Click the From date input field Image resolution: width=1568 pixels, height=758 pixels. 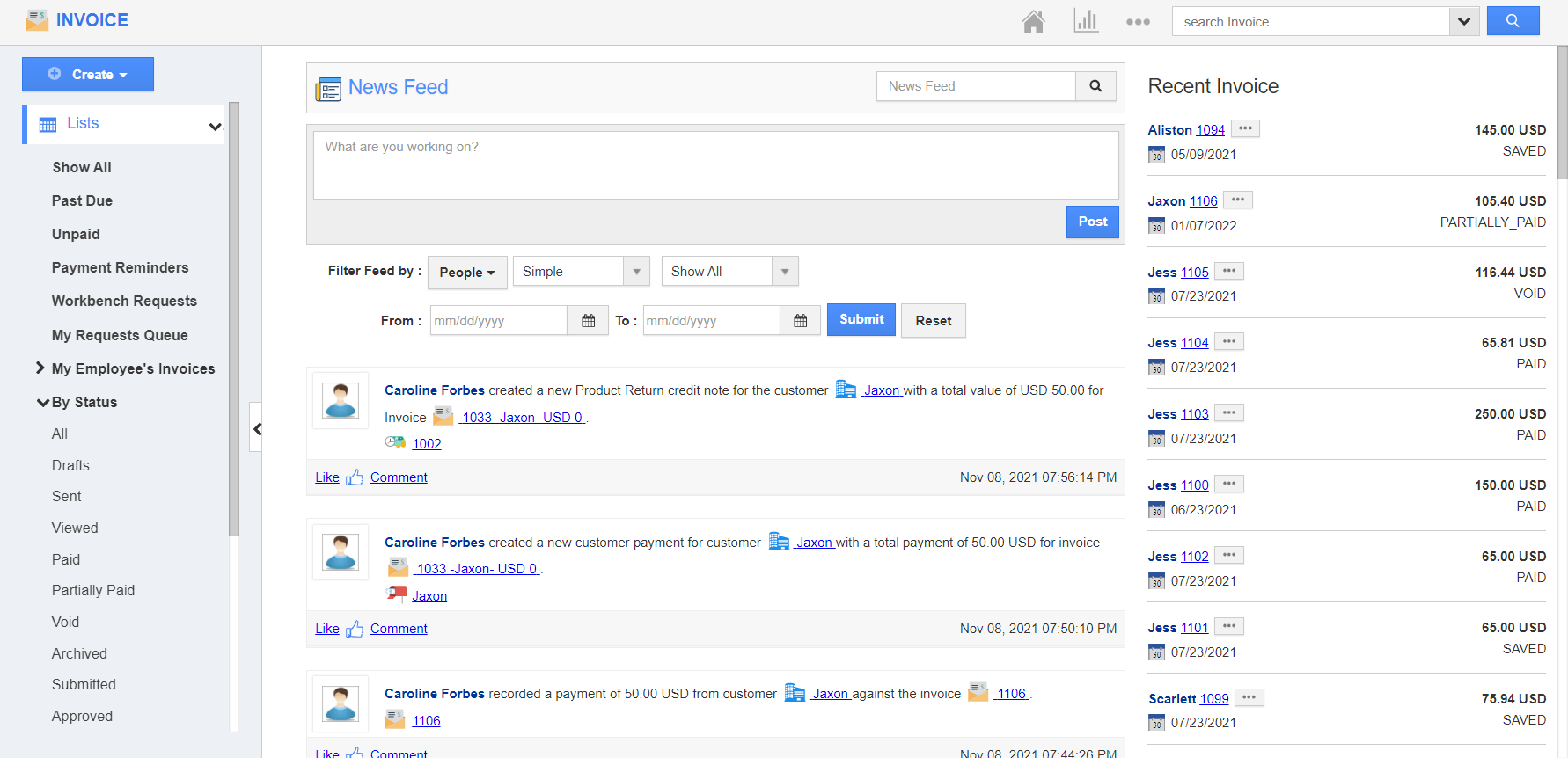point(499,321)
